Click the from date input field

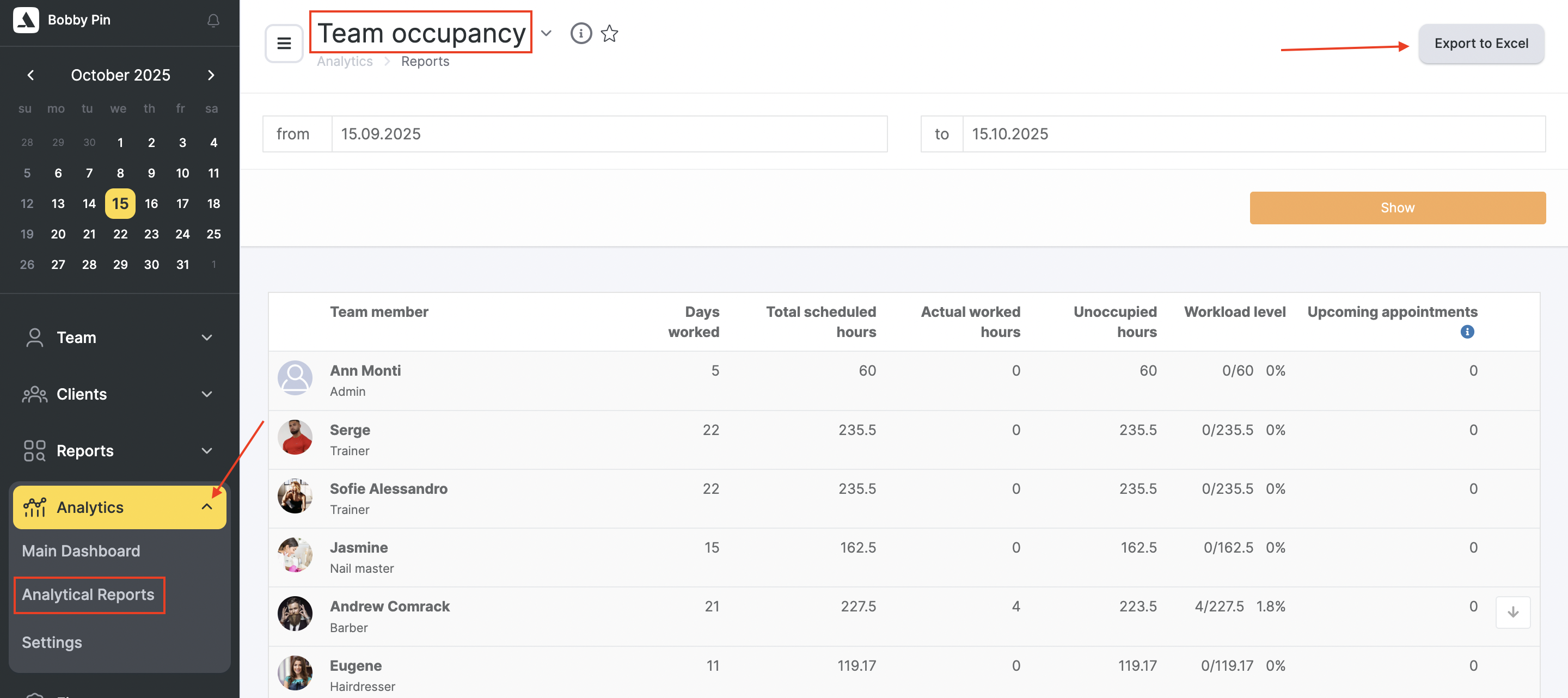click(609, 134)
